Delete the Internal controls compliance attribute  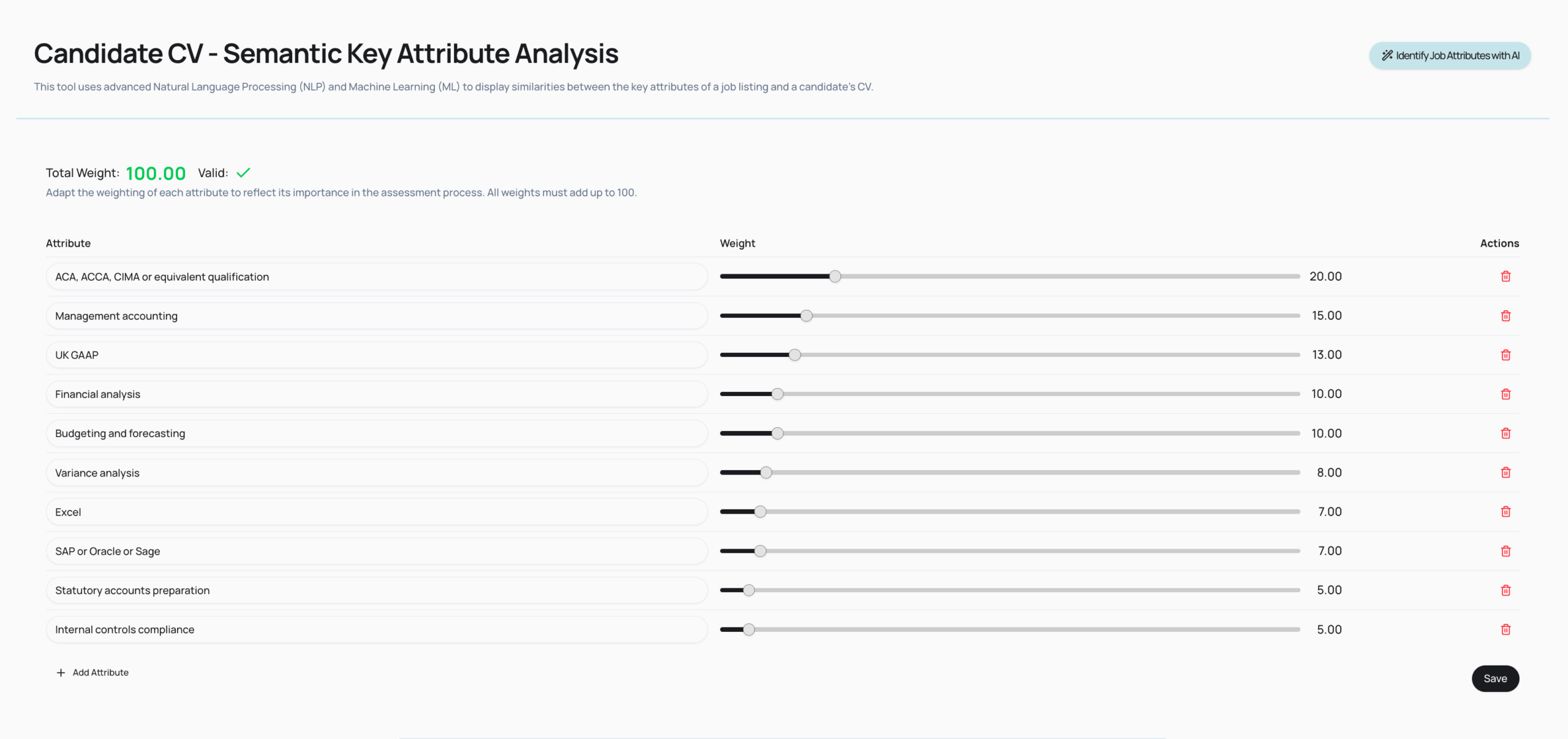point(1506,629)
